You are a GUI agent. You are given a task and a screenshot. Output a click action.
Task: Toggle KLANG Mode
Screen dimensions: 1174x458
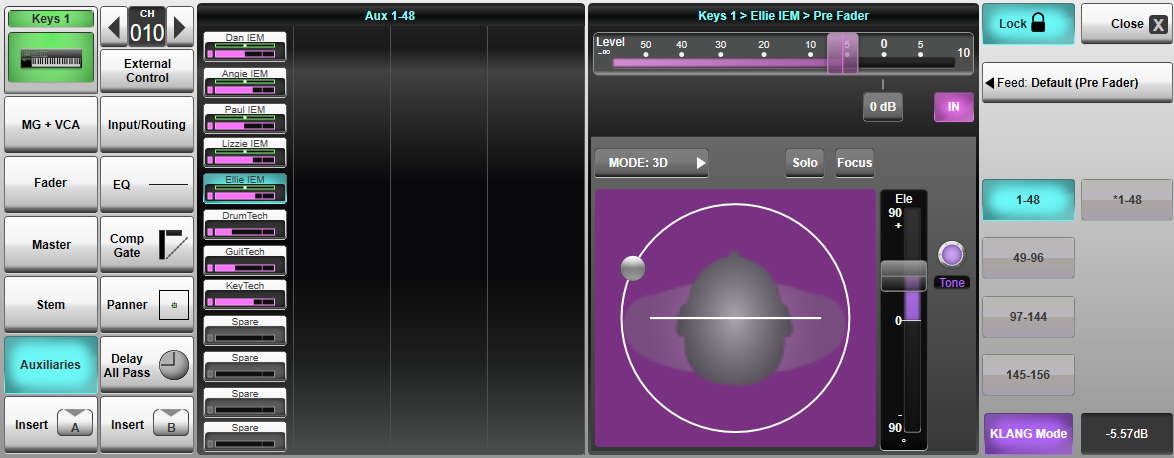click(x=1028, y=434)
